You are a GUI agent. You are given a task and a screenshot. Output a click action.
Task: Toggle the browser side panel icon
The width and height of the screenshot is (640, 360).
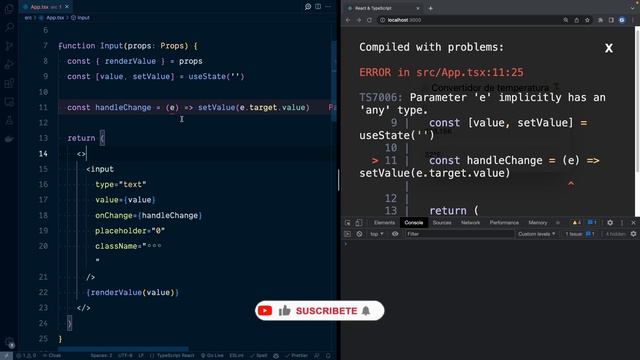coord(611,20)
